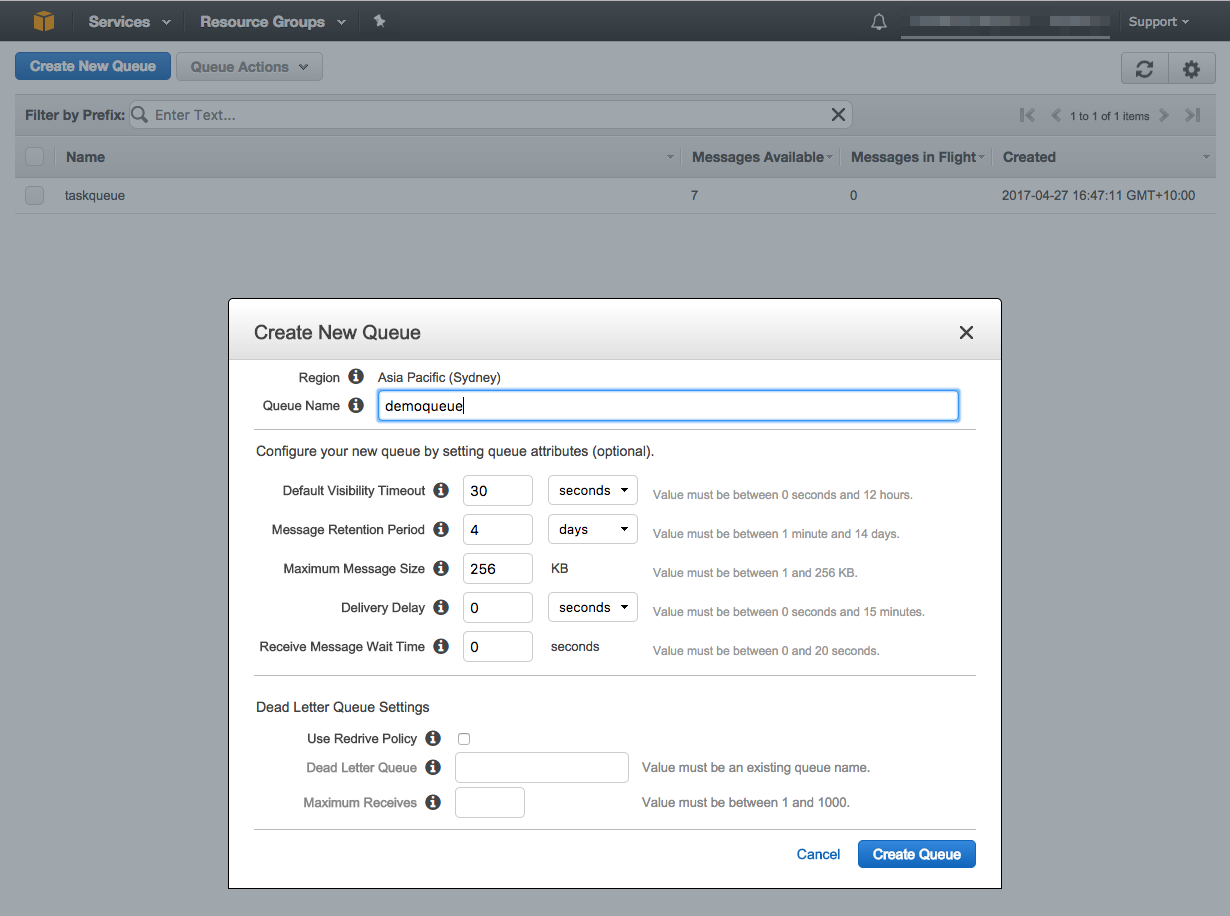Image resolution: width=1230 pixels, height=916 pixels.
Task: Clear the prefix filter with X icon
Action: (838, 115)
